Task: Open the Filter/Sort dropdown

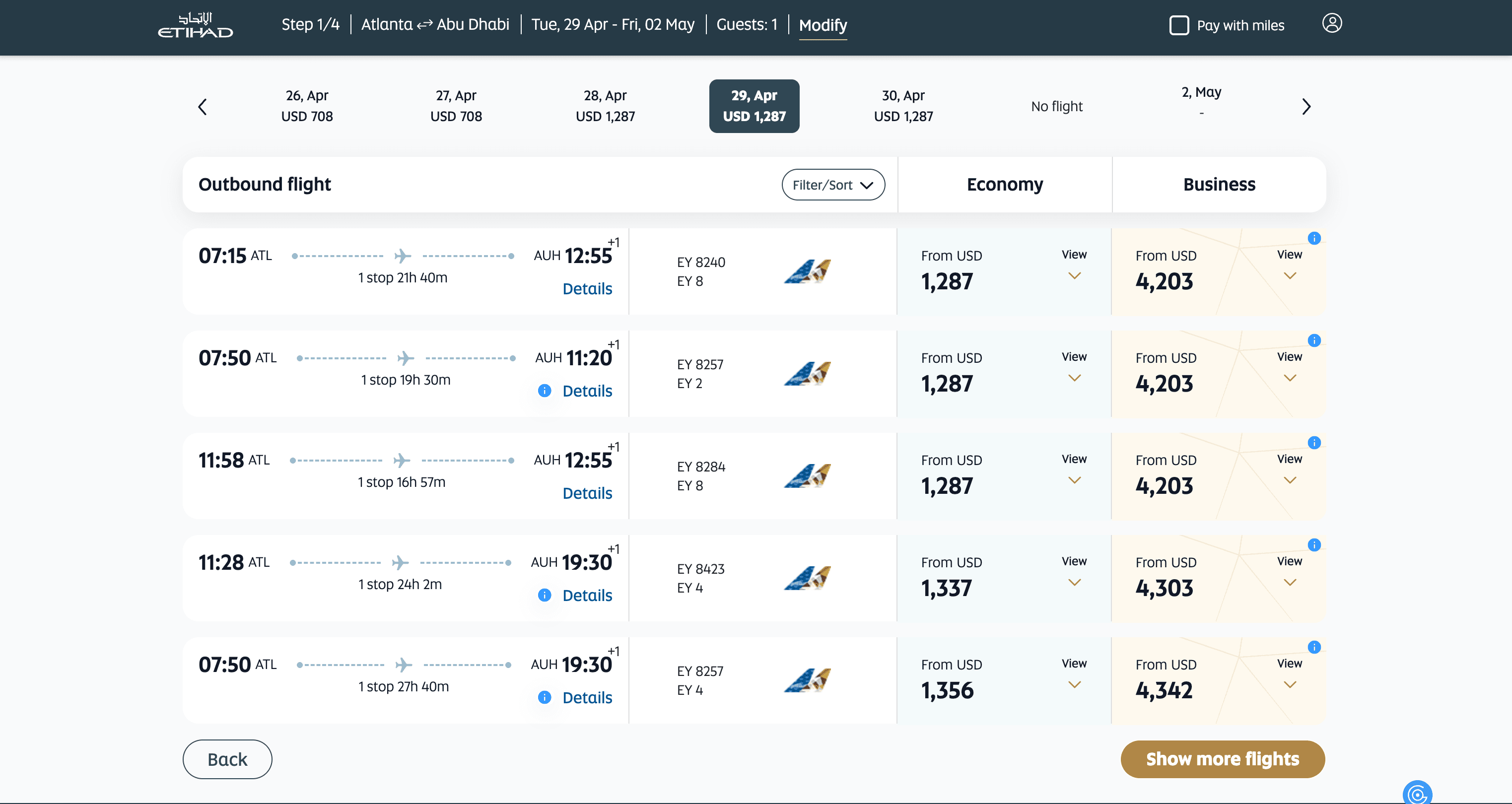Action: [832, 185]
